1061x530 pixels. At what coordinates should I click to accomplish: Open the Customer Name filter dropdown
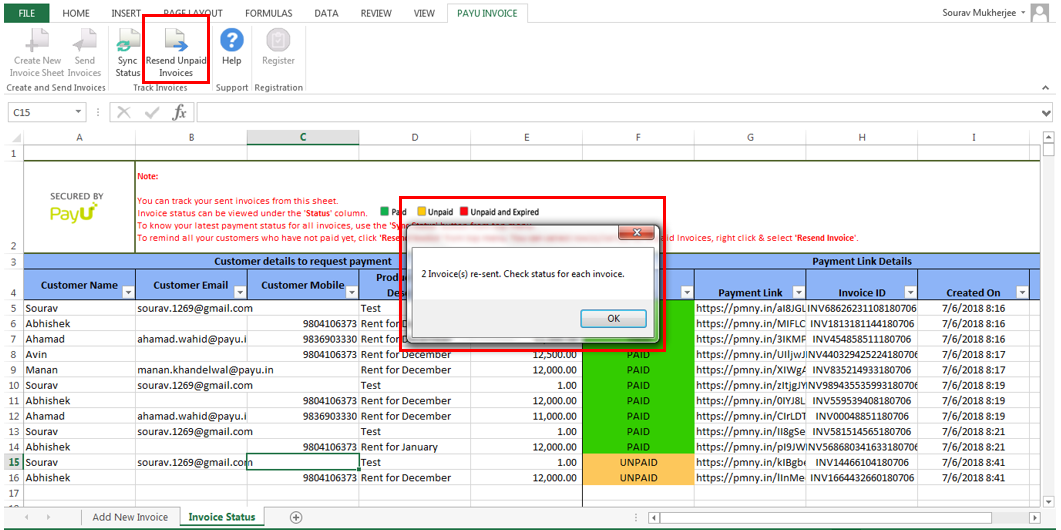point(128,292)
